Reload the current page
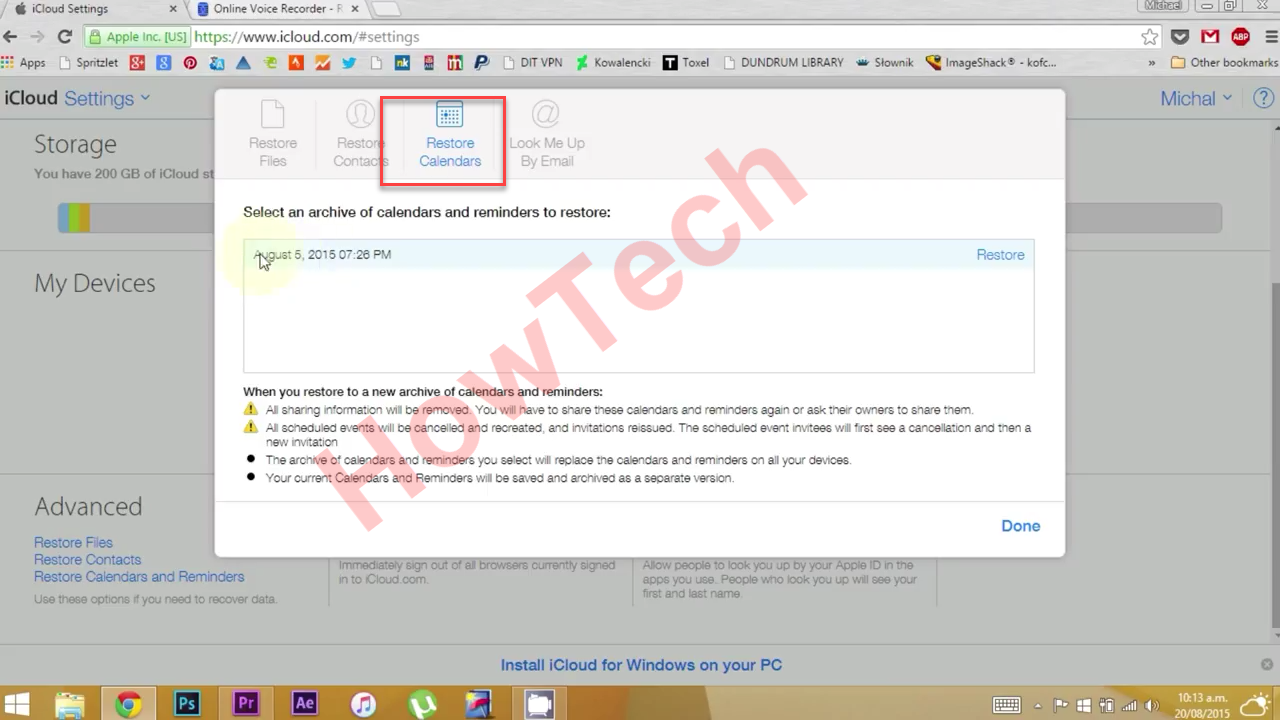The width and height of the screenshot is (1280, 720). click(x=65, y=36)
